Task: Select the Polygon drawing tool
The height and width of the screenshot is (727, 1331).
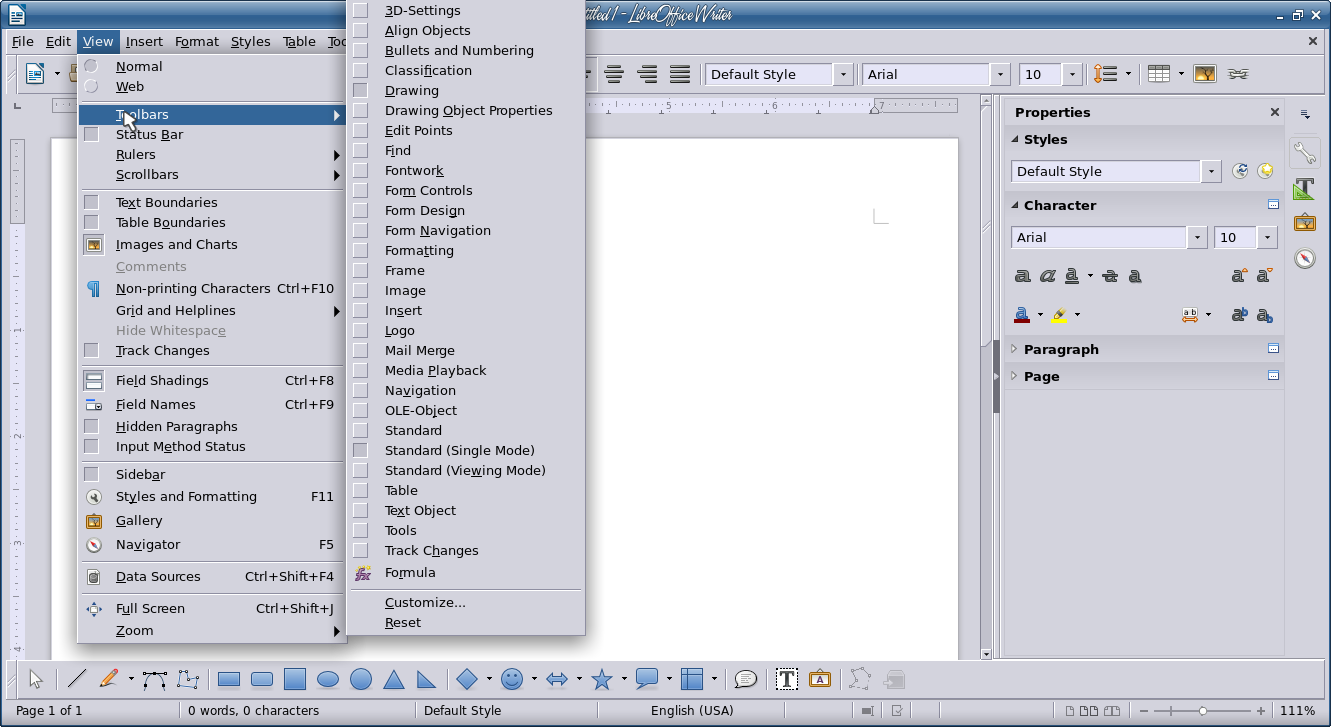Action: pyautogui.click(x=187, y=680)
